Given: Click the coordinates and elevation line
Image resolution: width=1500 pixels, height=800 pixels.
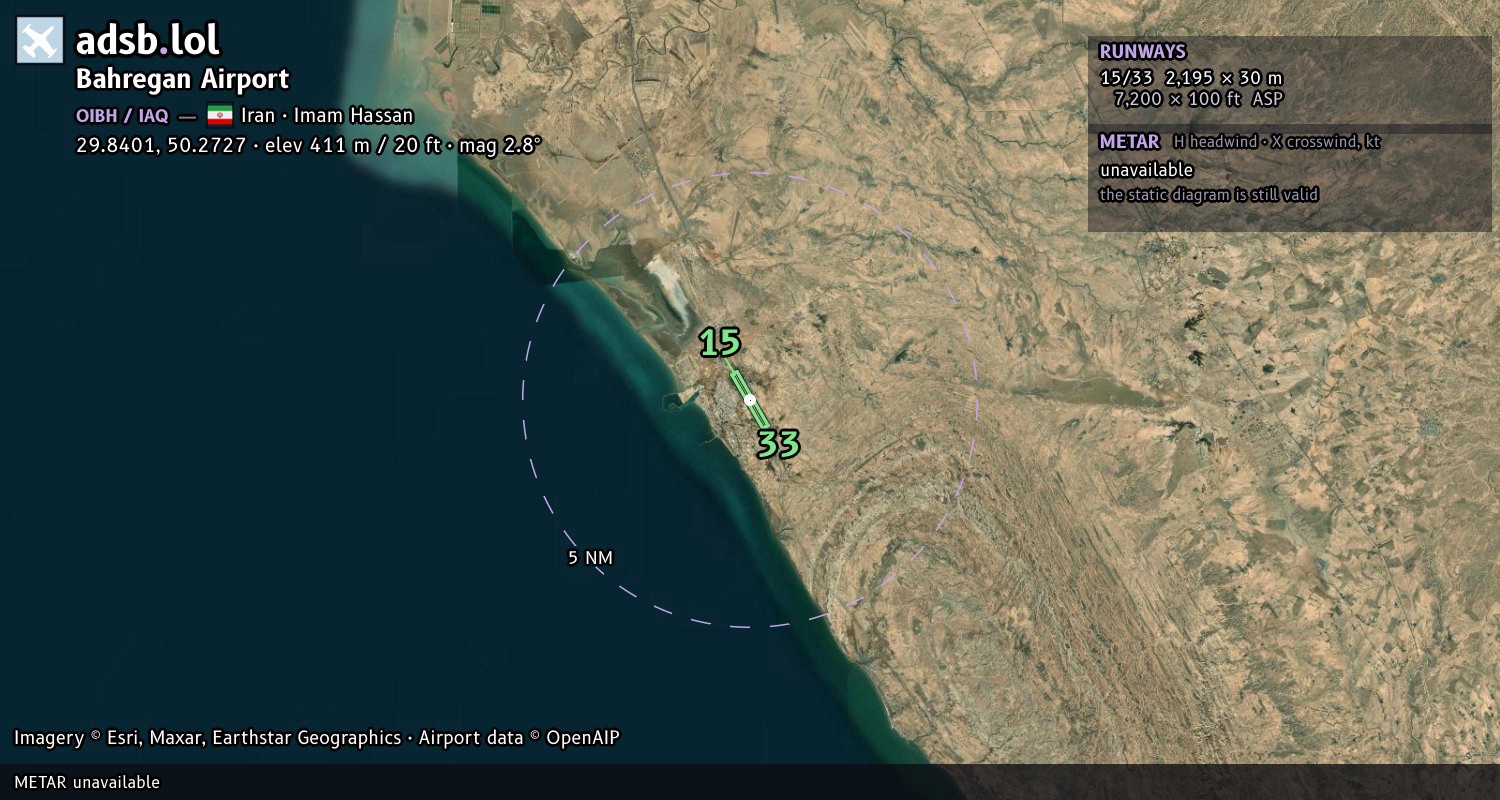Looking at the screenshot, I should tap(309, 145).
